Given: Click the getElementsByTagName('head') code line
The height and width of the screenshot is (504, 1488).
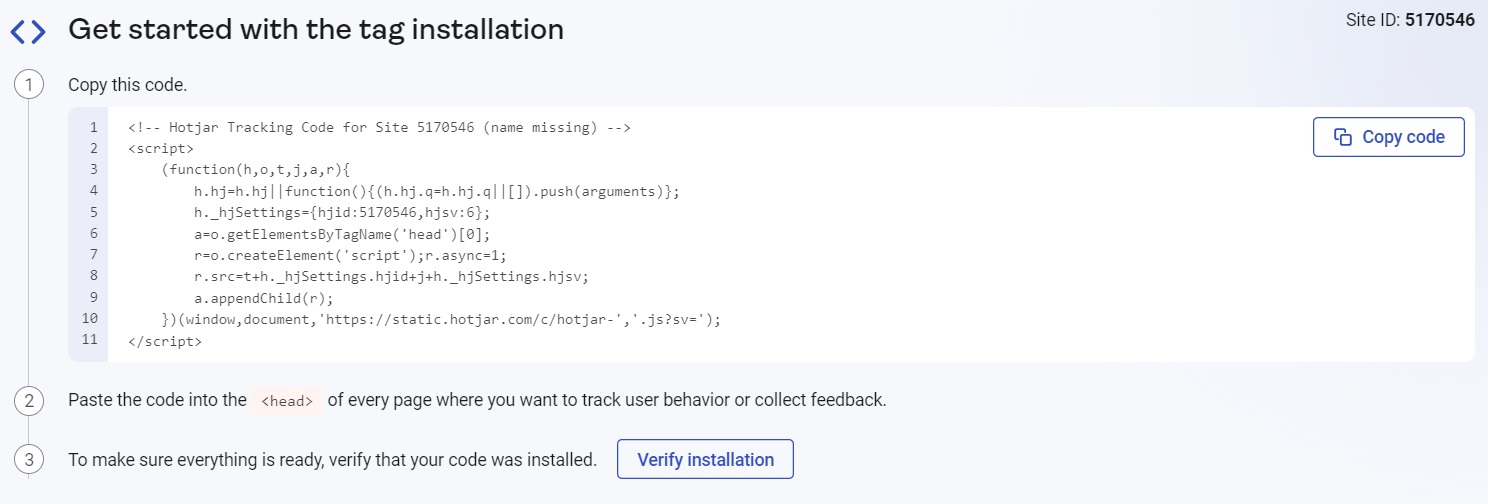Looking at the screenshot, I should (x=343, y=234).
